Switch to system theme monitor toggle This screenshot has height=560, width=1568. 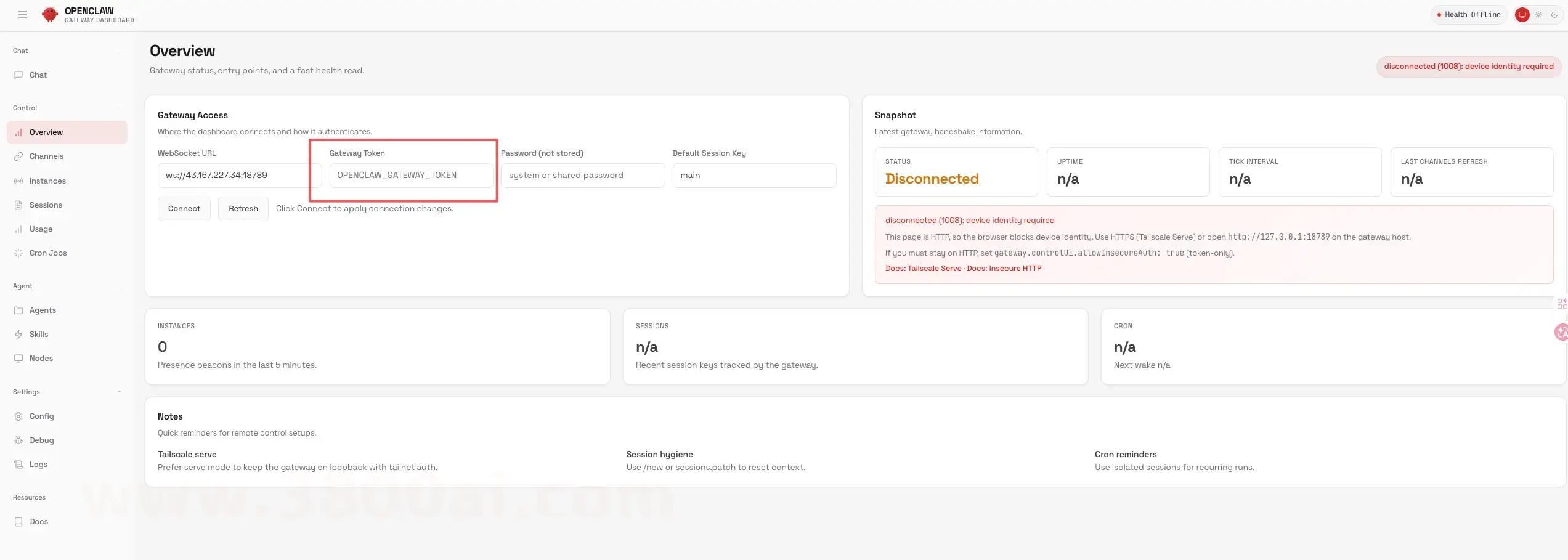tap(1522, 15)
